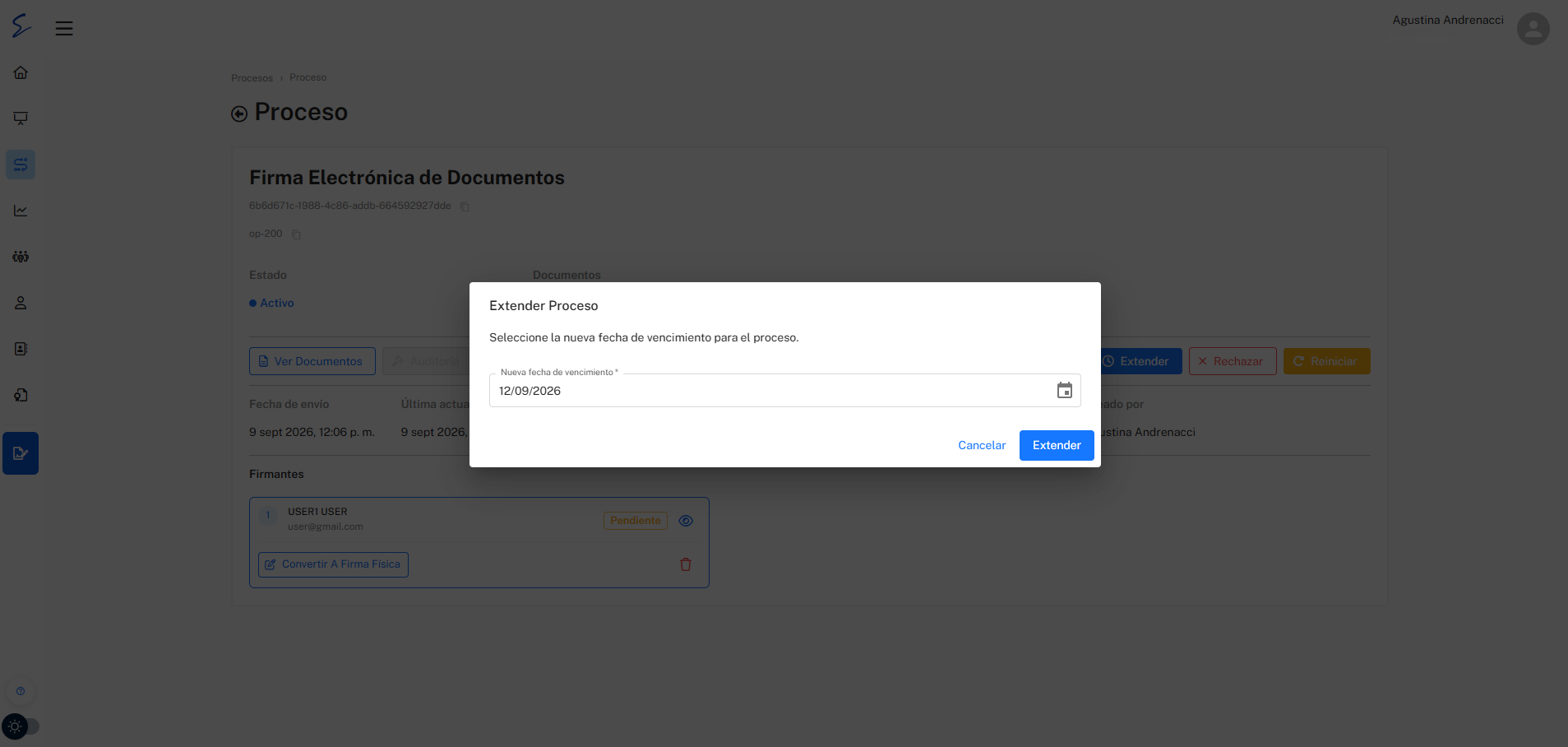Click the Procesos breadcrumb link
Image resolution: width=1568 pixels, height=747 pixels.
(x=252, y=78)
